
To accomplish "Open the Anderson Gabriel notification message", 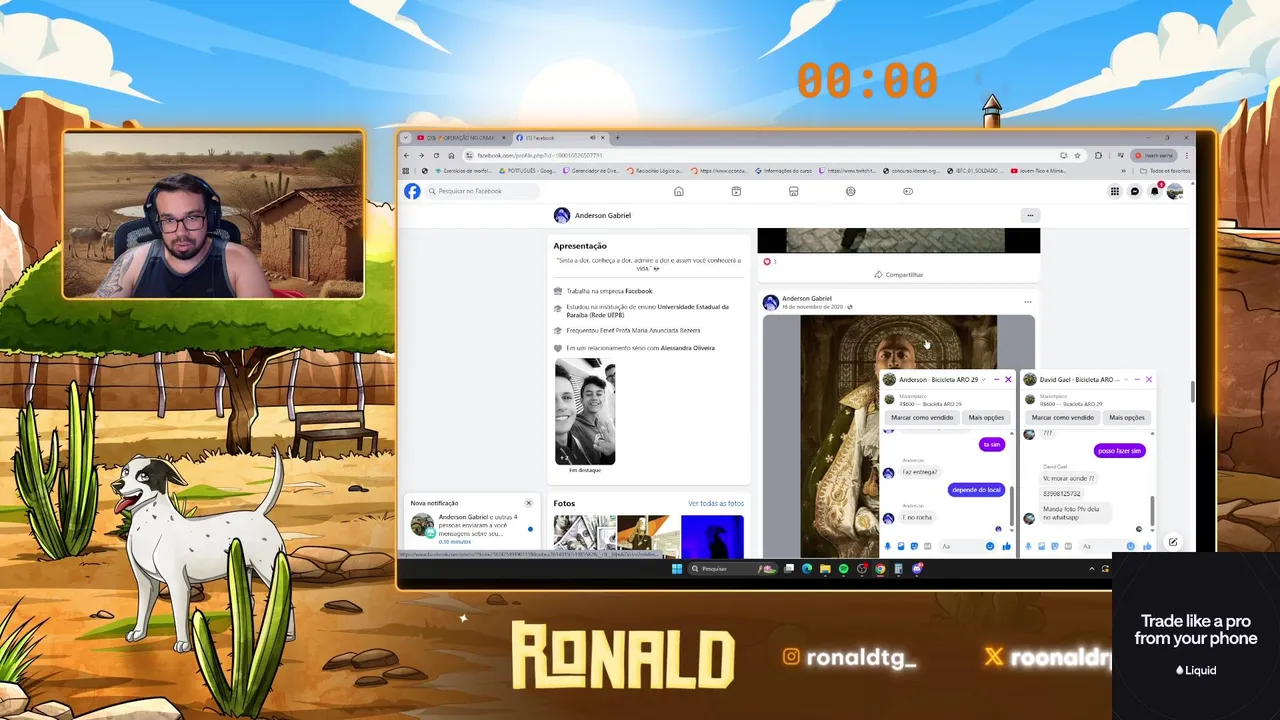I will [470, 528].
